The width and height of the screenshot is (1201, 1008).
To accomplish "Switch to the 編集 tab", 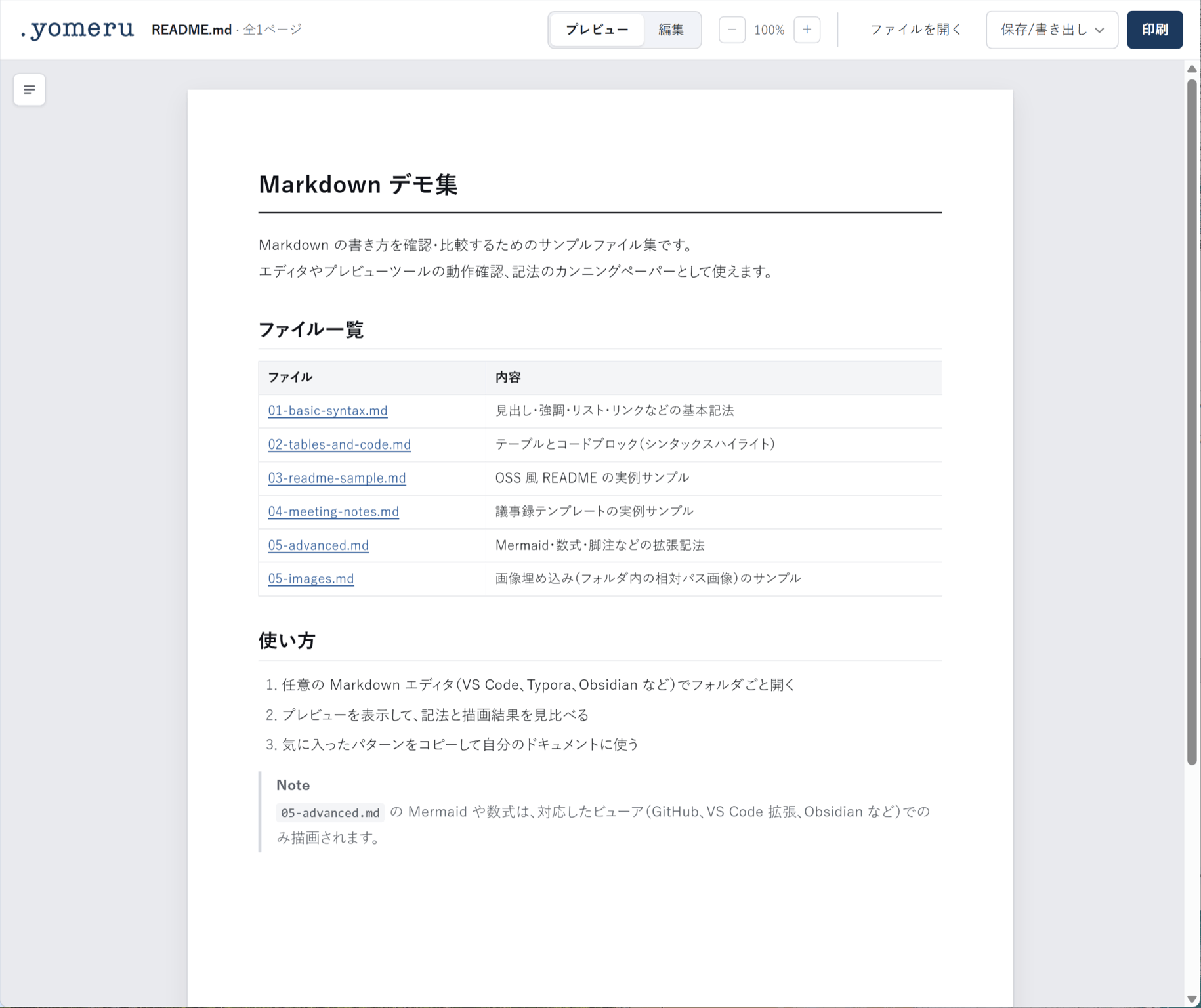I will [x=671, y=30].
